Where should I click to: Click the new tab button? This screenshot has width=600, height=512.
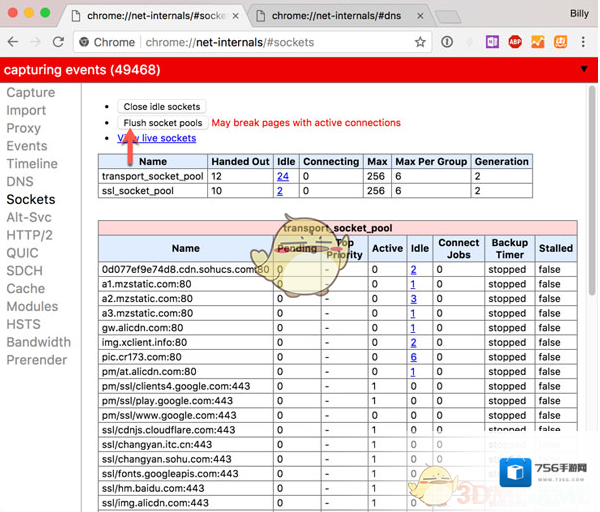click(449, 16)
